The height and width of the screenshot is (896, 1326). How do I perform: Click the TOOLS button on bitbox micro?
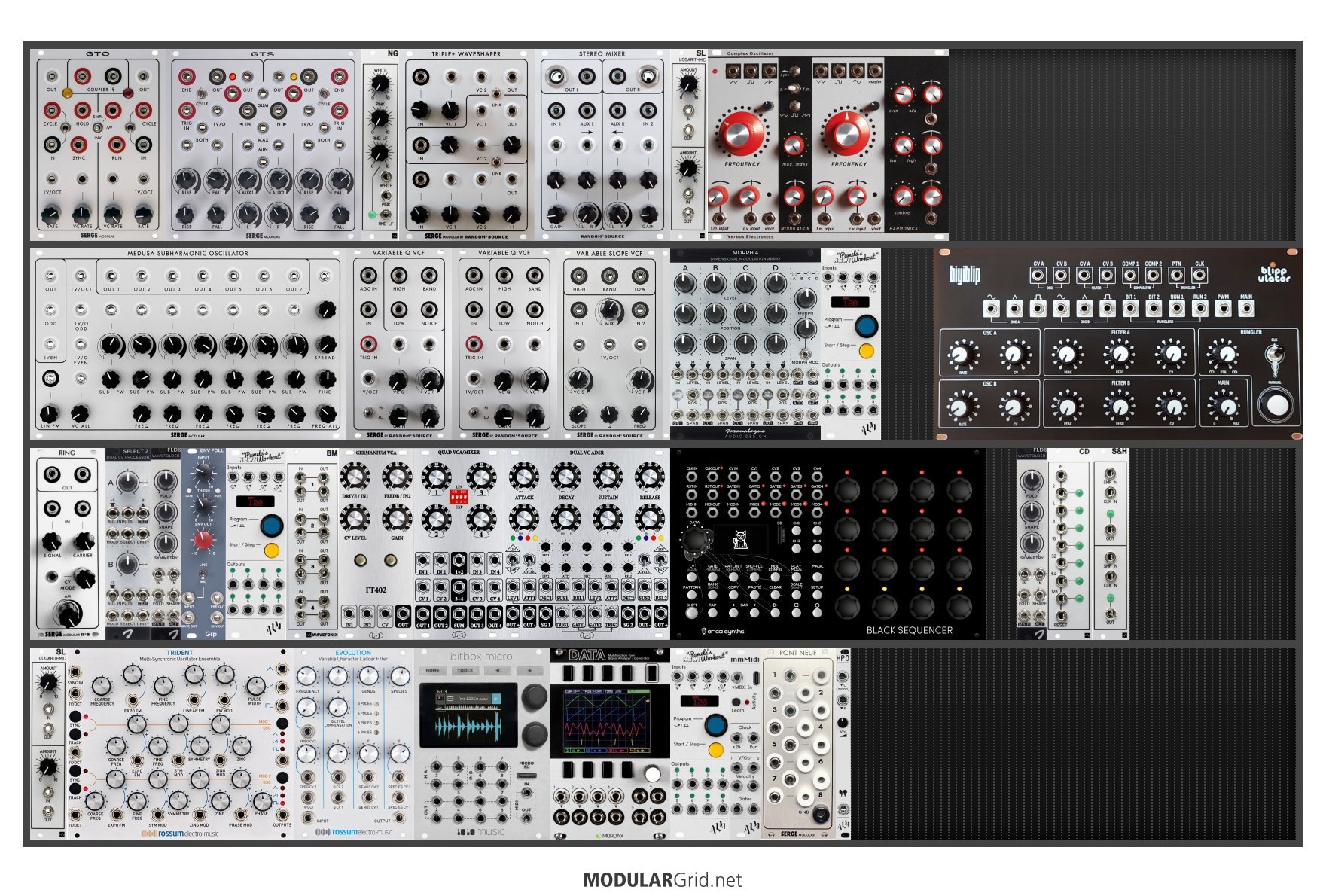(465, 670)
